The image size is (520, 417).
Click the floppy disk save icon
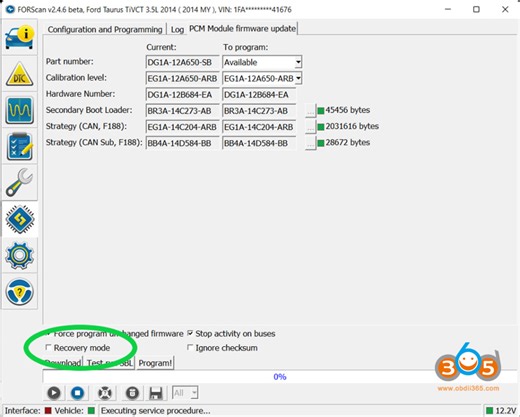[156, 393]
